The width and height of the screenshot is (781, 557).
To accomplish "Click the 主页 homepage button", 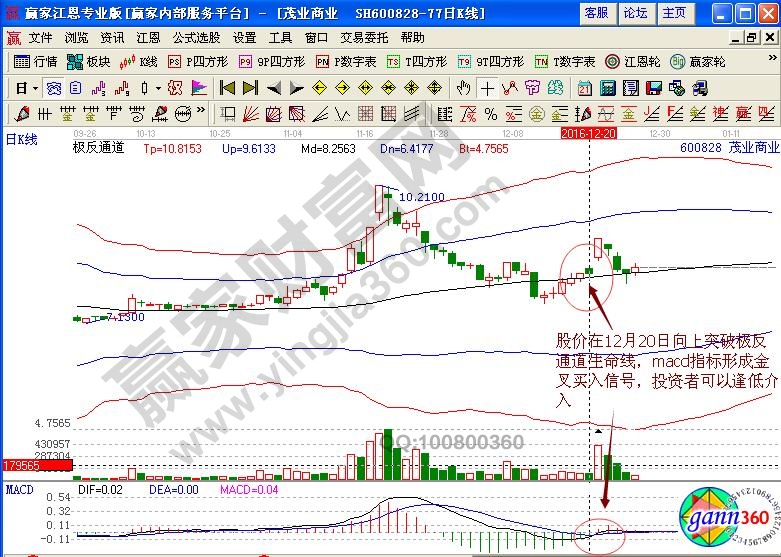I will pos(674,13).
